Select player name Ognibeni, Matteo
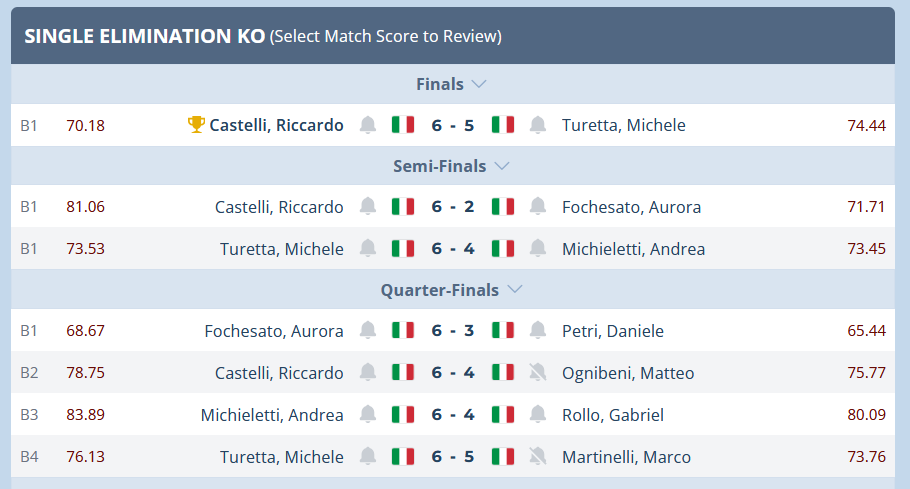This screenshot has height=489, width=910. point(628,372)
